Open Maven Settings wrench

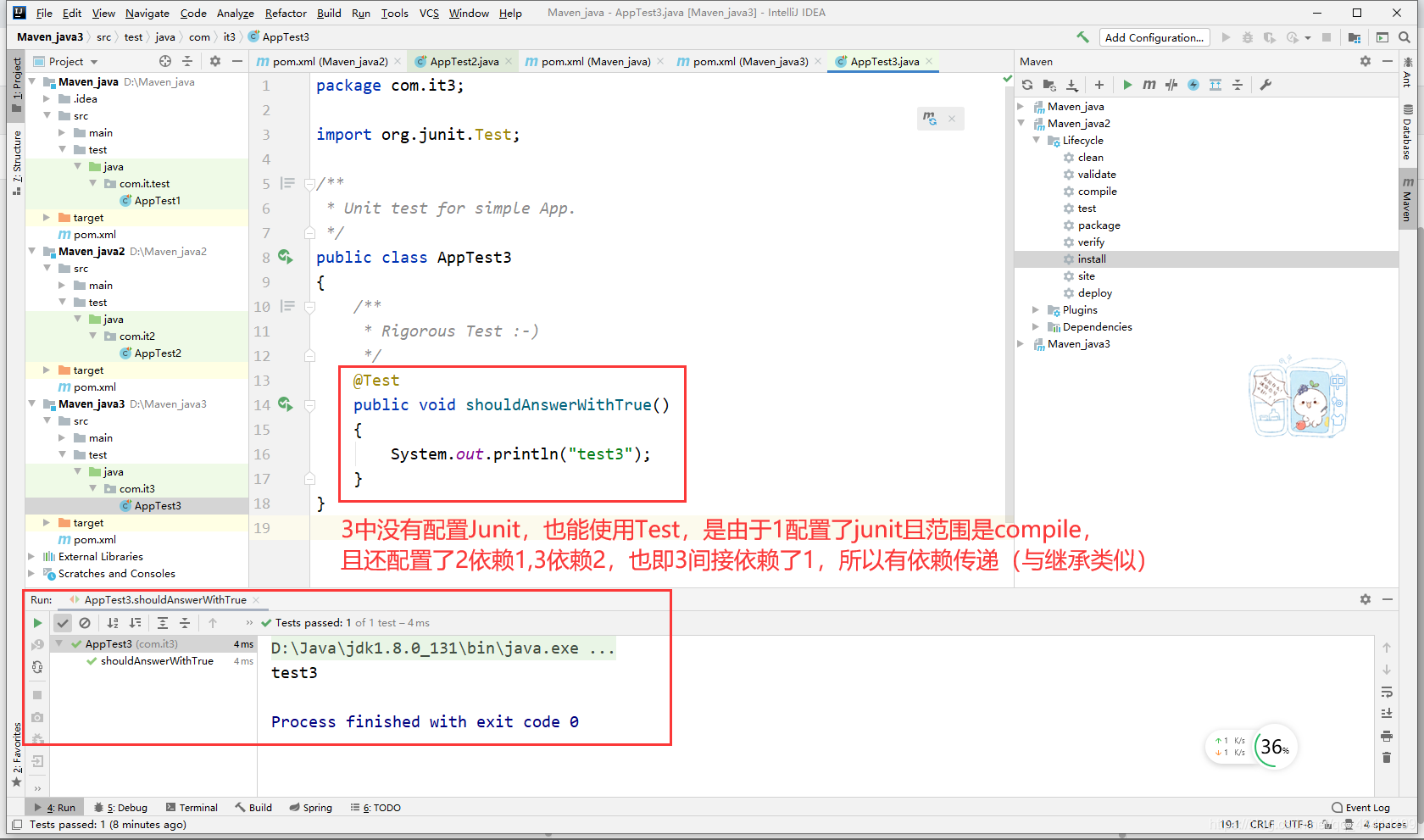(x=1265, y=85)
